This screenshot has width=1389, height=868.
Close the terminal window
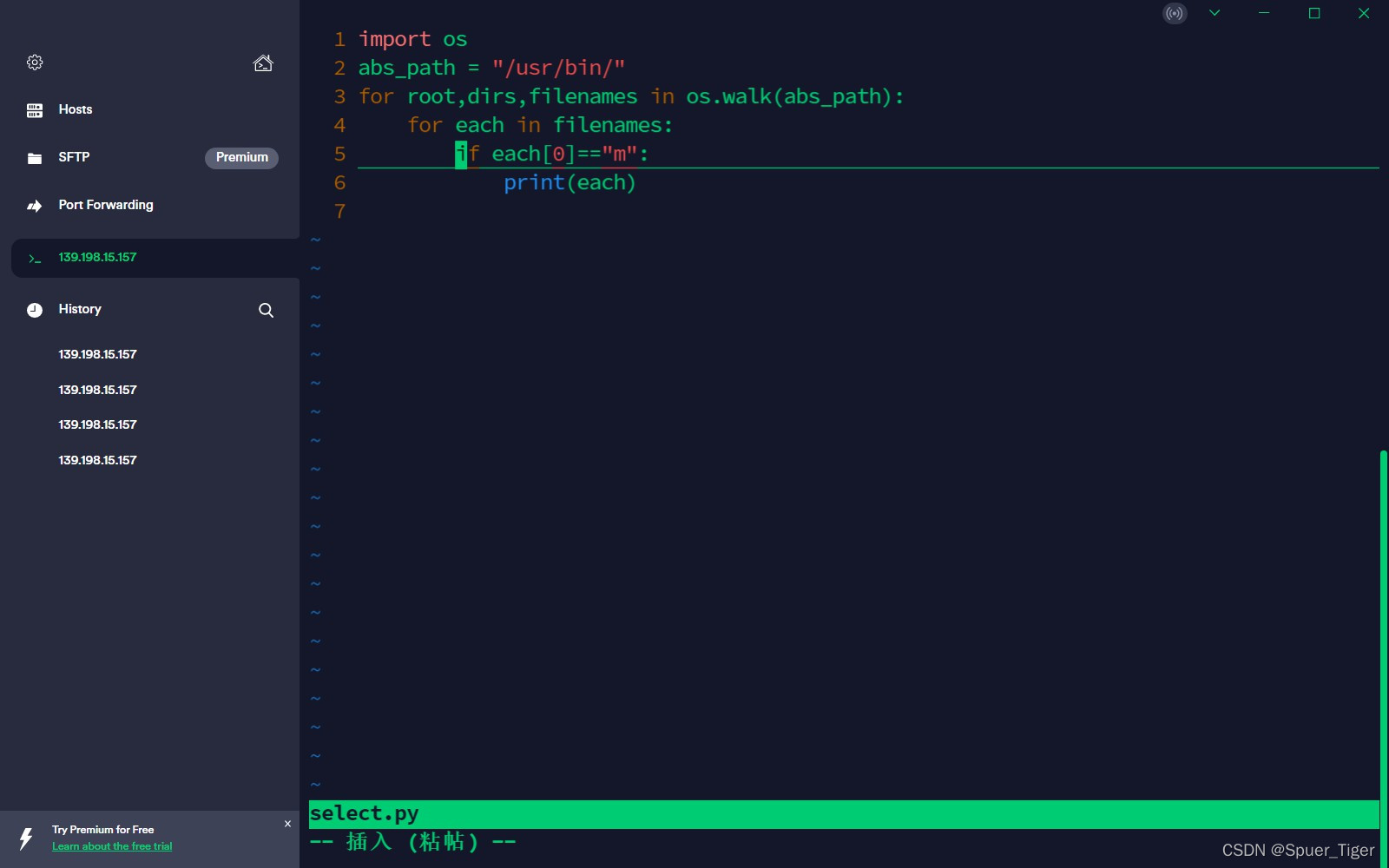[x=1364, y=13]
